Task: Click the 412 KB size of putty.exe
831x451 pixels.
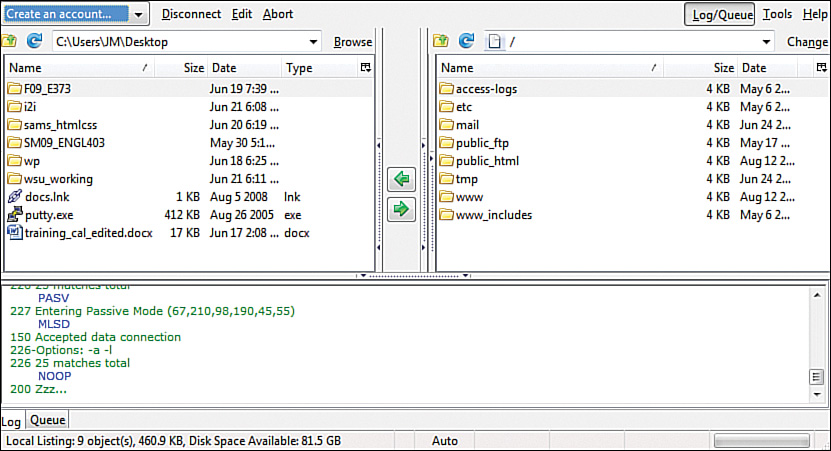Action: pos(182,215)
